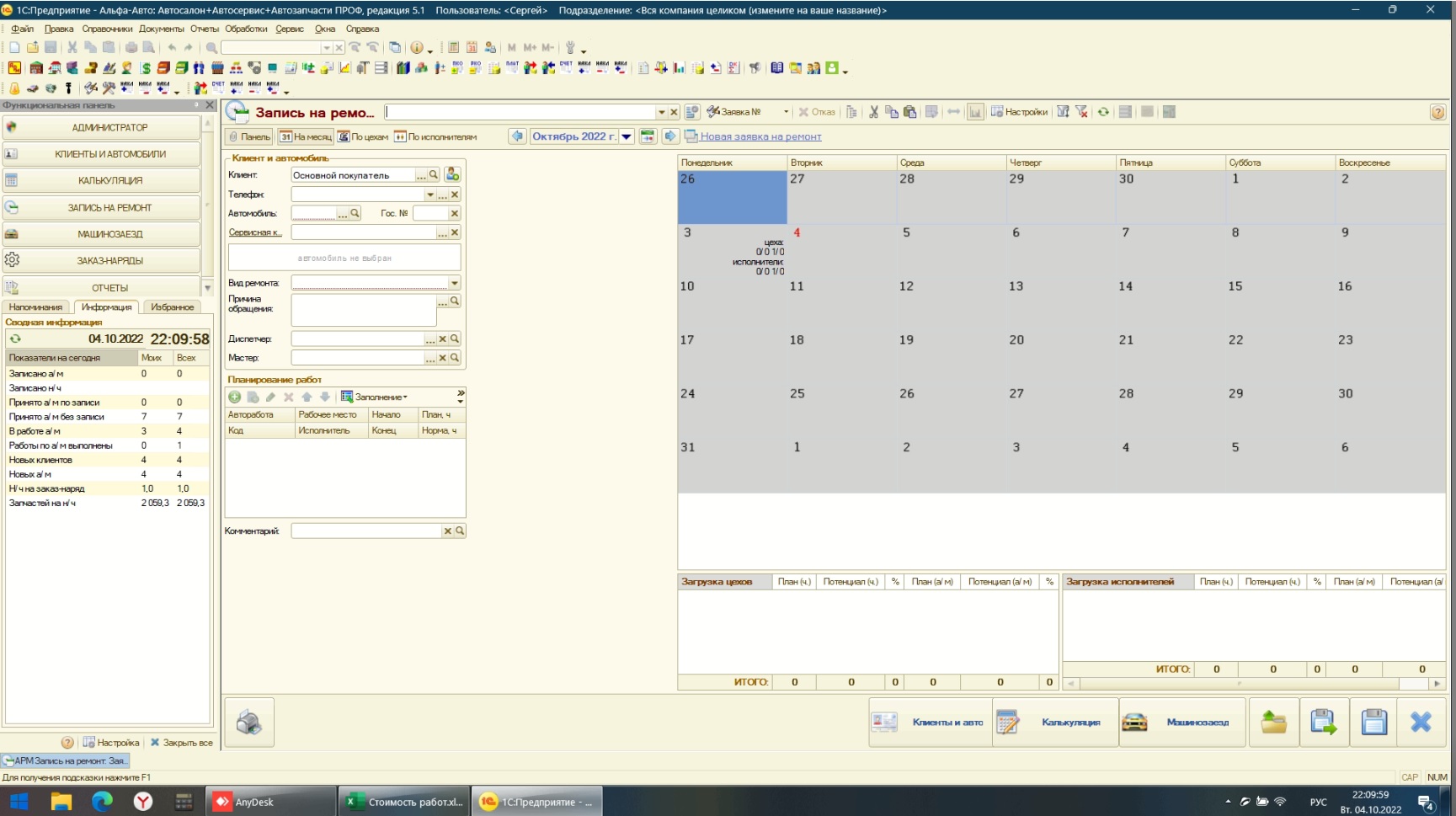Switch to Избранное tab
This screenshot has width=1456, height=816.
click(x=172, y=307)
